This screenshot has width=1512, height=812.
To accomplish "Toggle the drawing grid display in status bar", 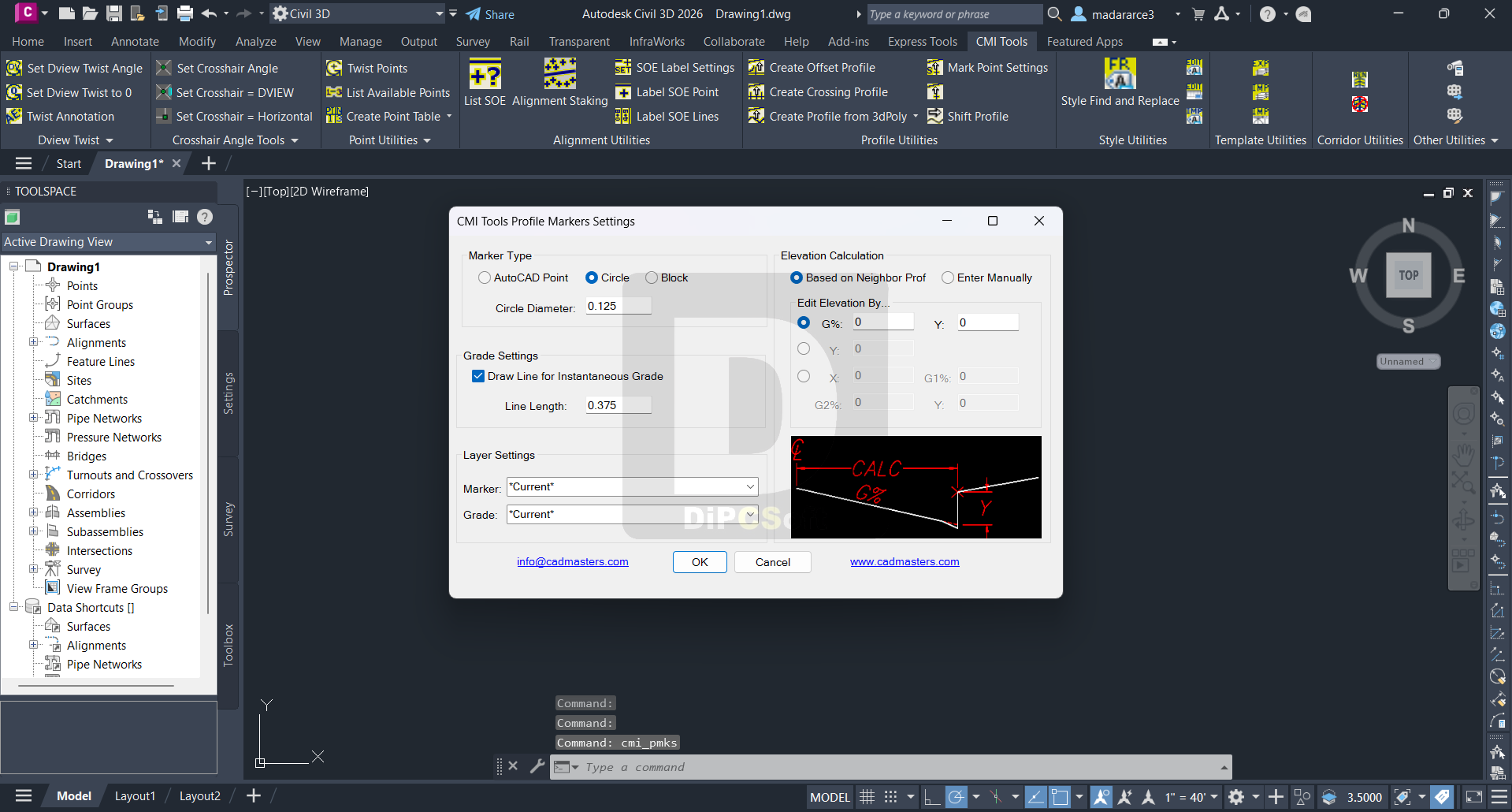I will click(867, 797).
